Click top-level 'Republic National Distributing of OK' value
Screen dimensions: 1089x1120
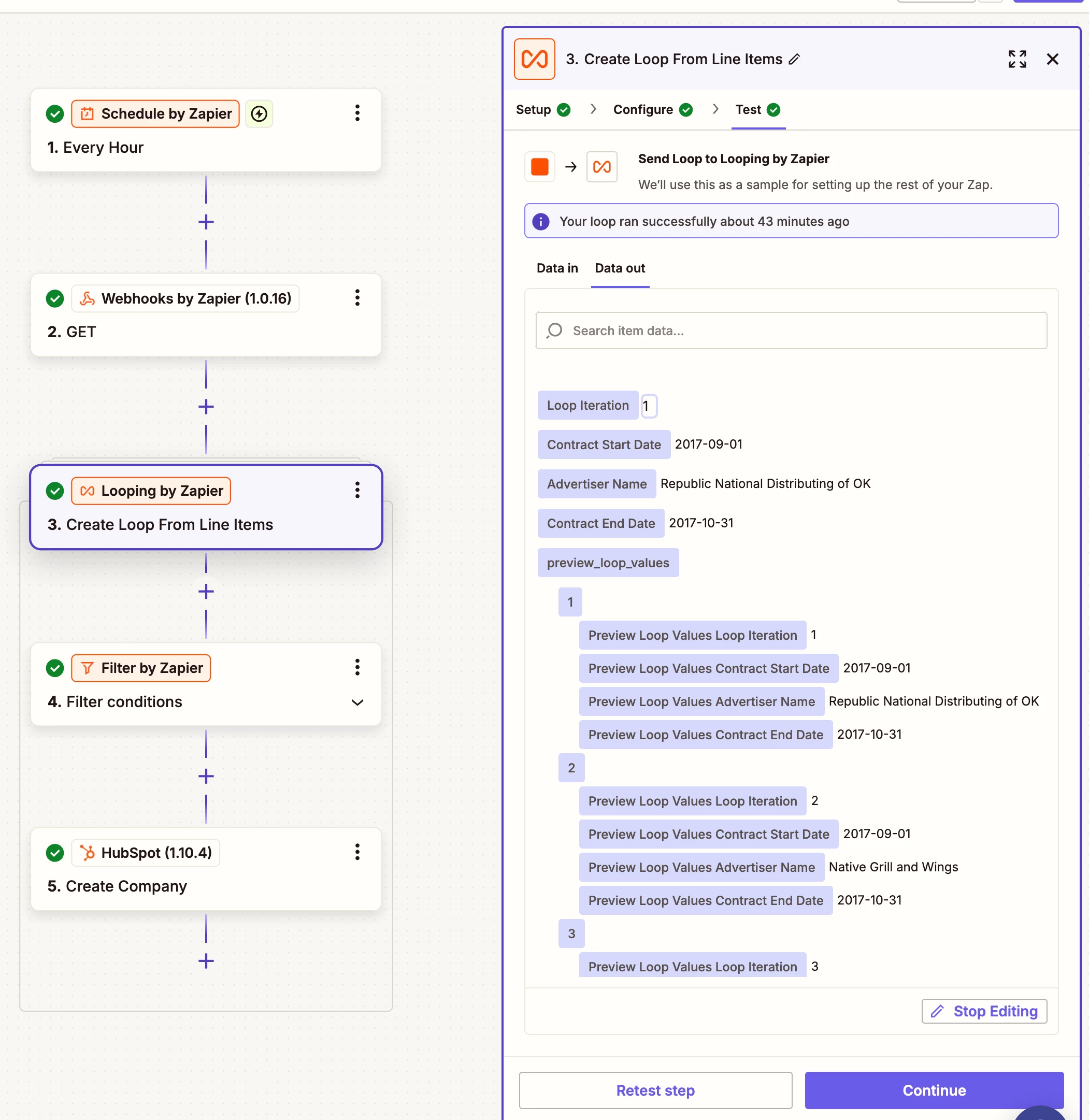pyautogui.click(x=765, y=484)
